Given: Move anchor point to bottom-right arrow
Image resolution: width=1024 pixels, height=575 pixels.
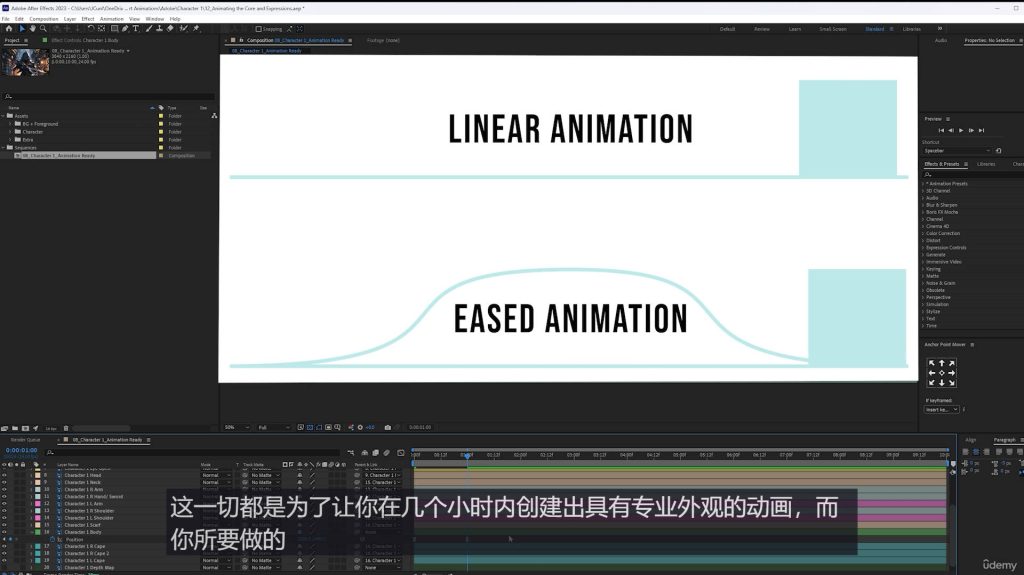Looking at the screenshot, I should click(x=952, y=382).
